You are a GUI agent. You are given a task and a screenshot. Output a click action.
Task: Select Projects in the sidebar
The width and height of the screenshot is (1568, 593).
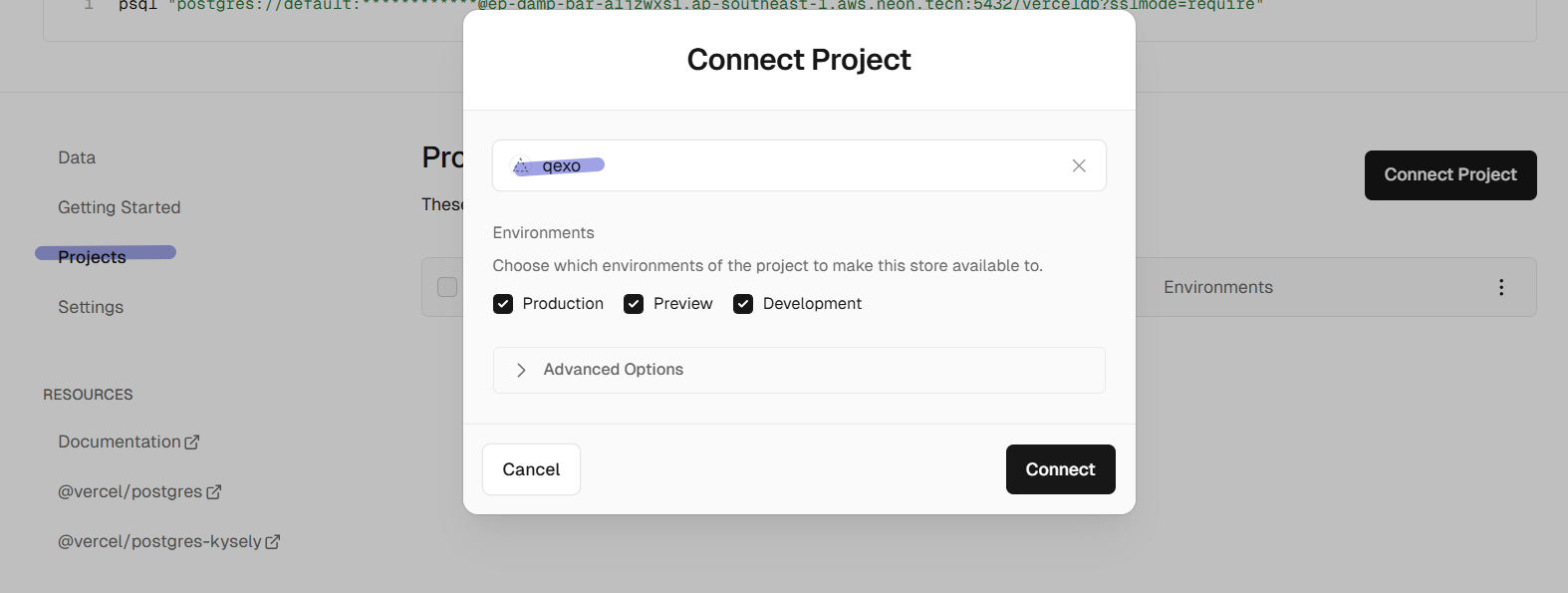click(x=93, y=257)
